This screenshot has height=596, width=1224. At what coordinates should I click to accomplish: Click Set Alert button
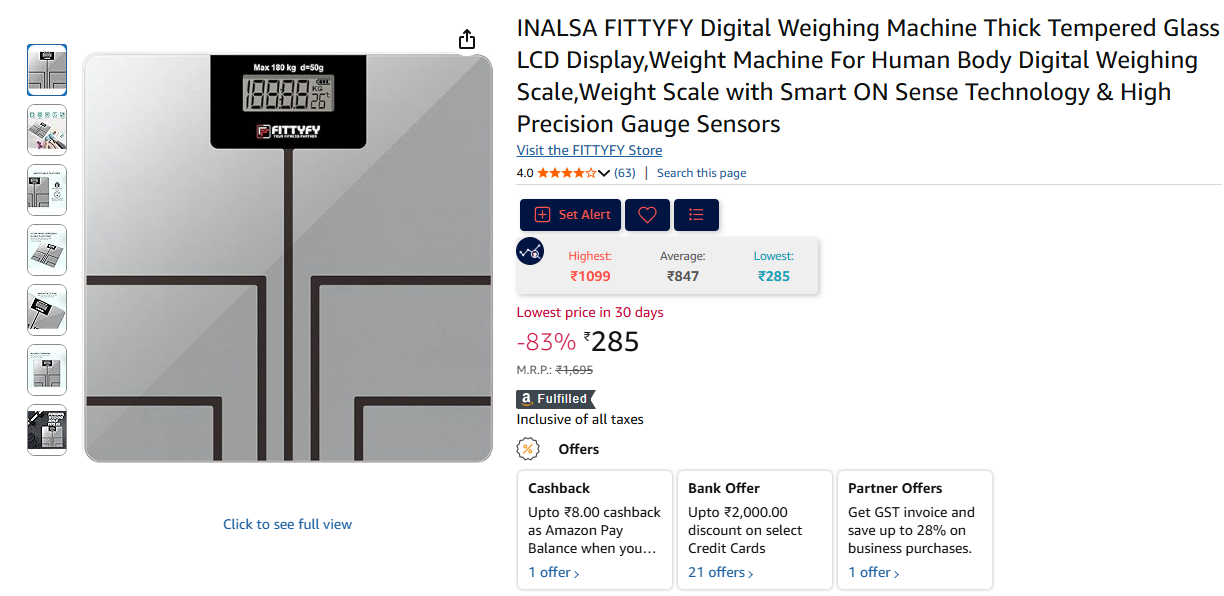click(x=571, y=215)
